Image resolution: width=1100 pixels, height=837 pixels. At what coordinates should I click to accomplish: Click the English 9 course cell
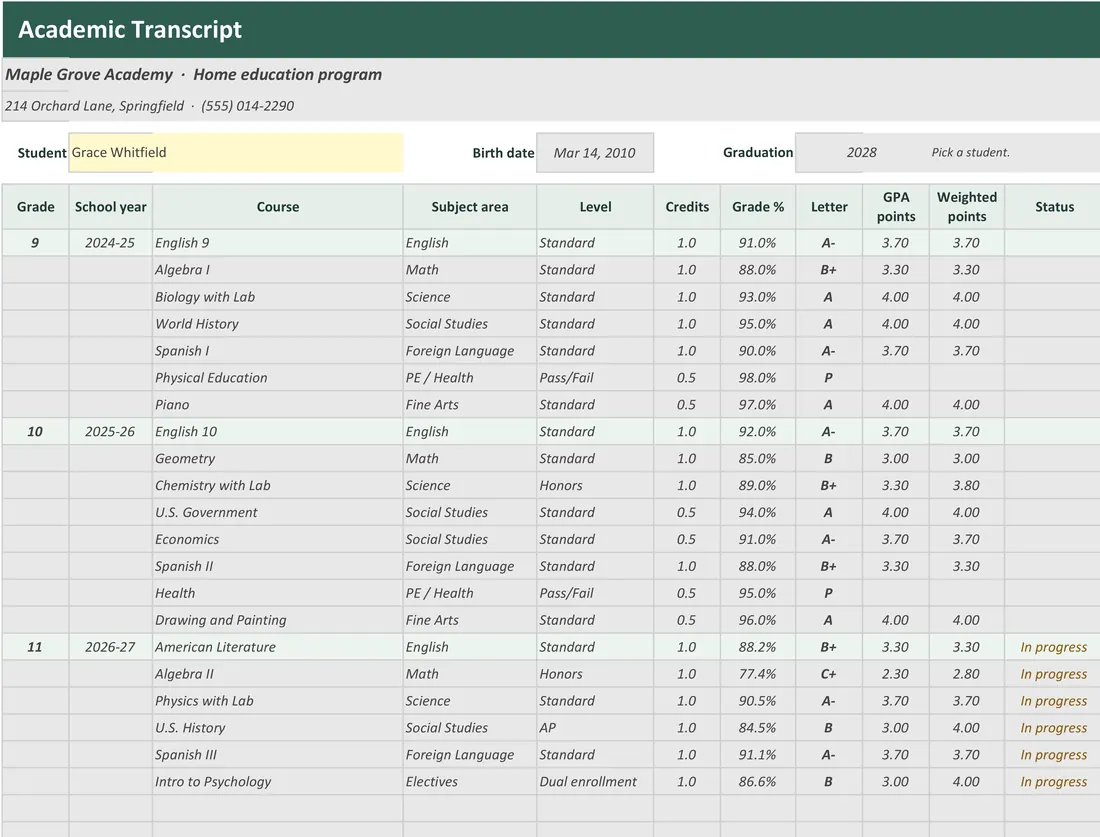pyautogui.click(x=278, y=243)
